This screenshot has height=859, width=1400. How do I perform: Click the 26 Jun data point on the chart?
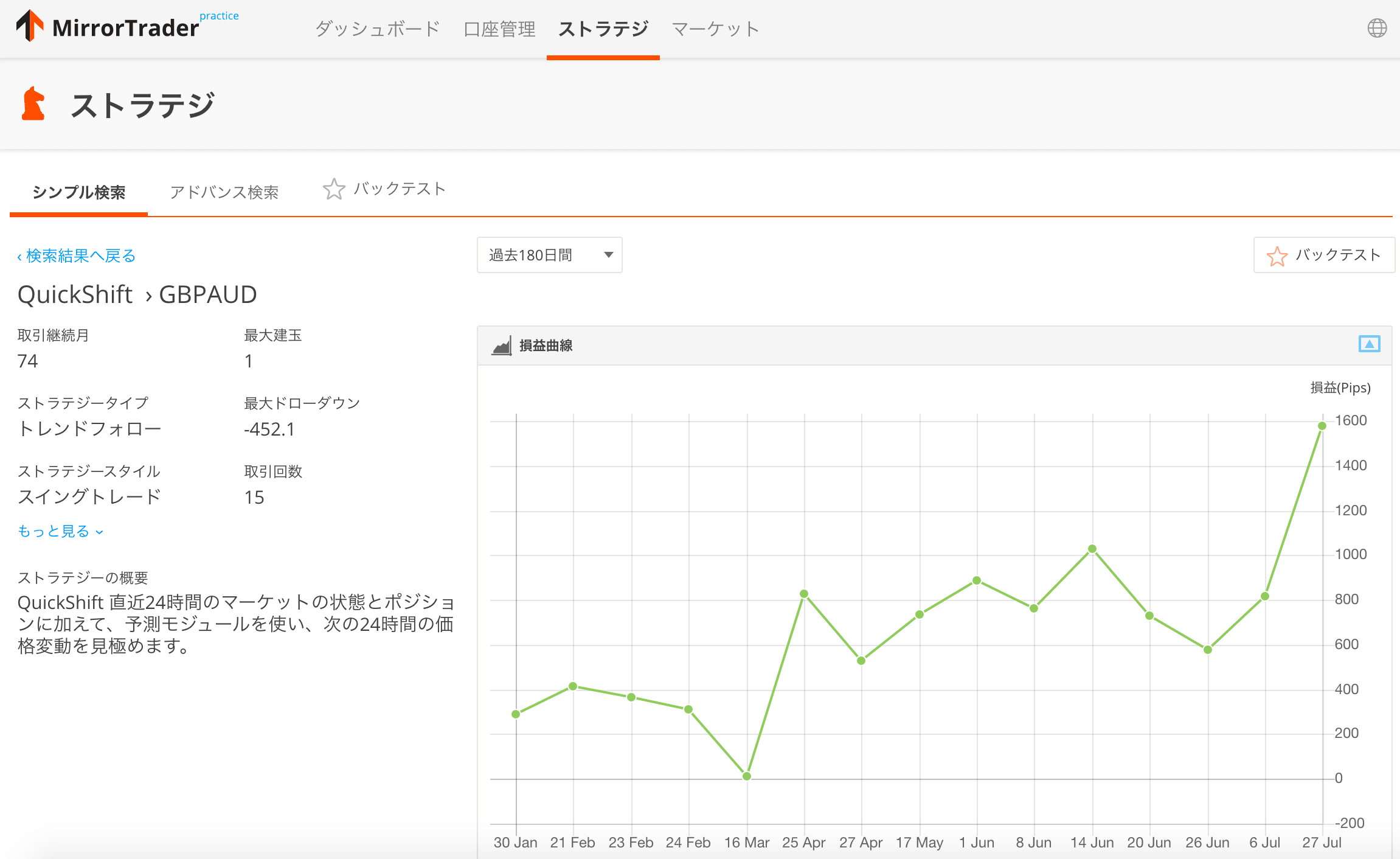click(x=1208, y=650)
